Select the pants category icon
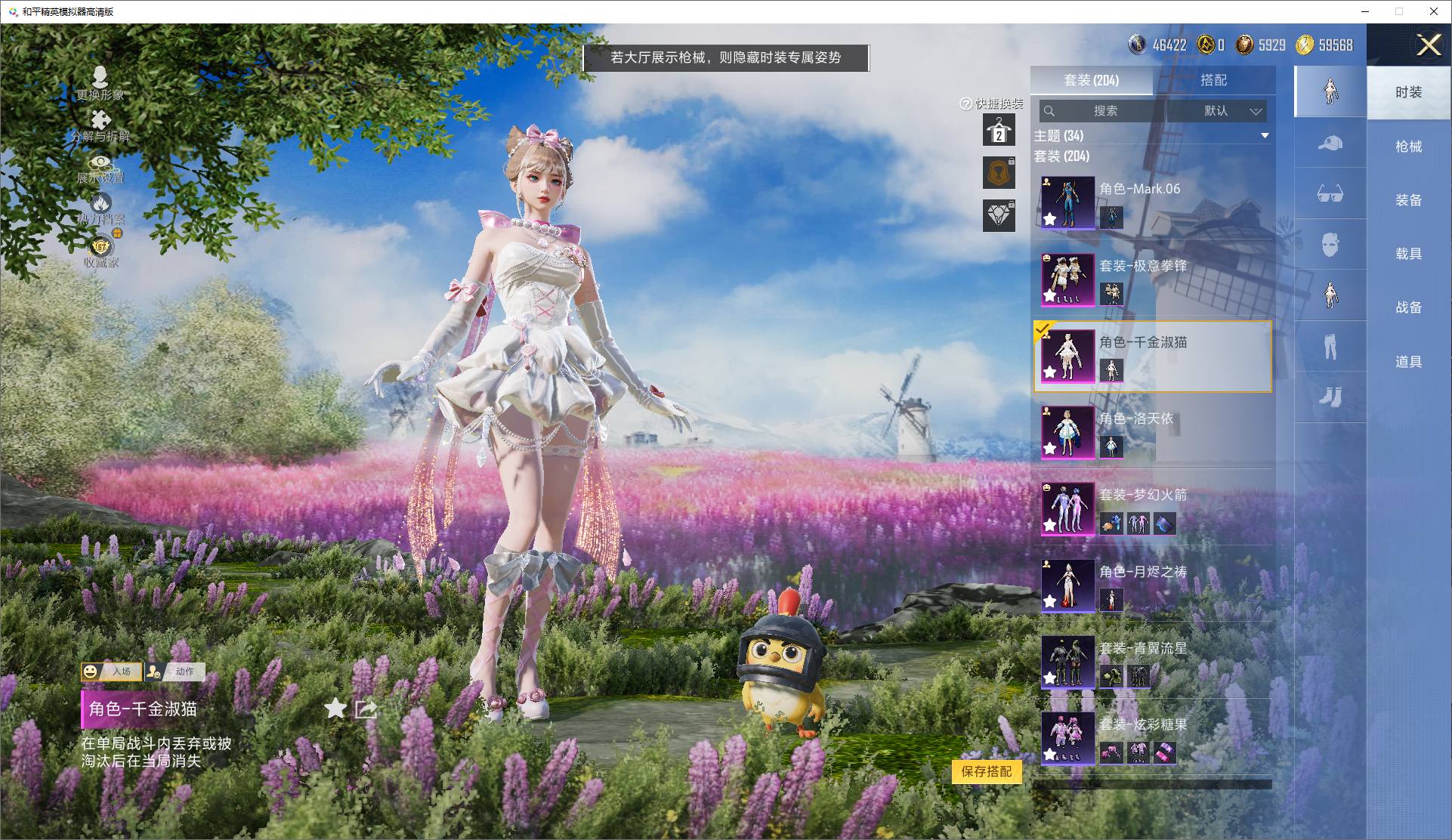 click(x=1330, y=347)
